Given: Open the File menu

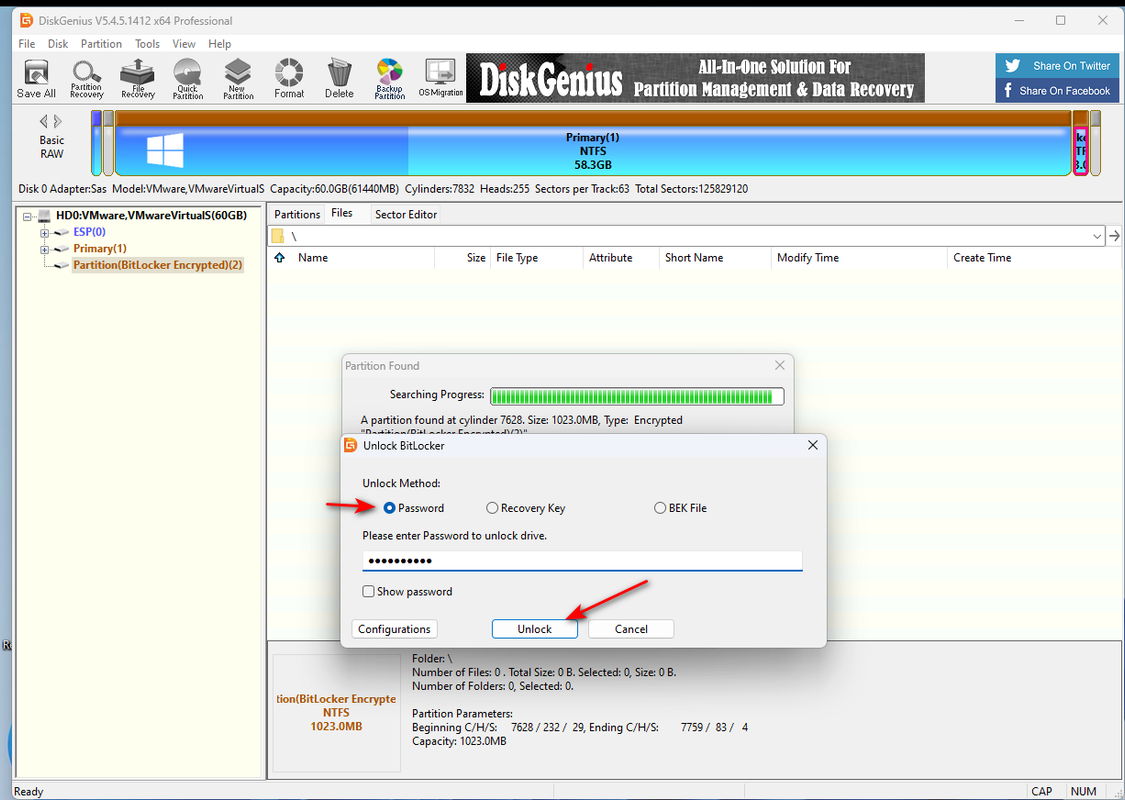Looking at the screenshot, I should (27, 44).
